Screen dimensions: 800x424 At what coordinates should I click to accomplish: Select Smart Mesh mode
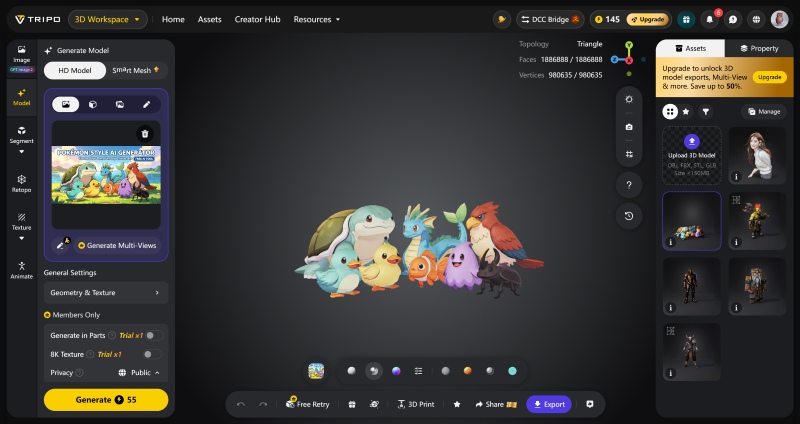tap(136, 70)
